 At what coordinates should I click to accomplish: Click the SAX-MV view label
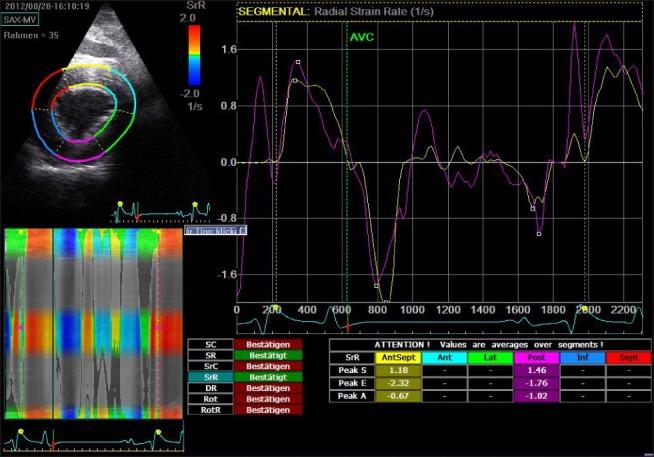(x=22, y=20)
